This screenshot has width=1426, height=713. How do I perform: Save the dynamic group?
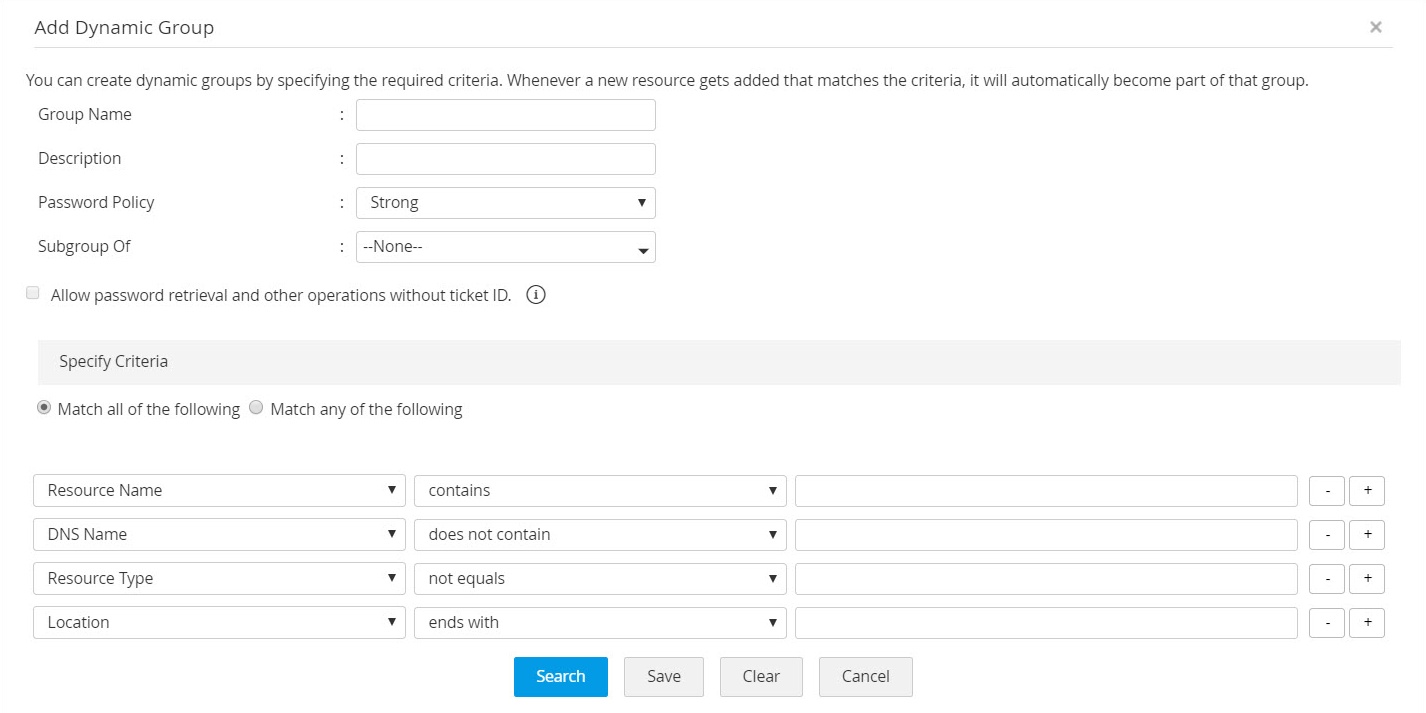(663, 677)
